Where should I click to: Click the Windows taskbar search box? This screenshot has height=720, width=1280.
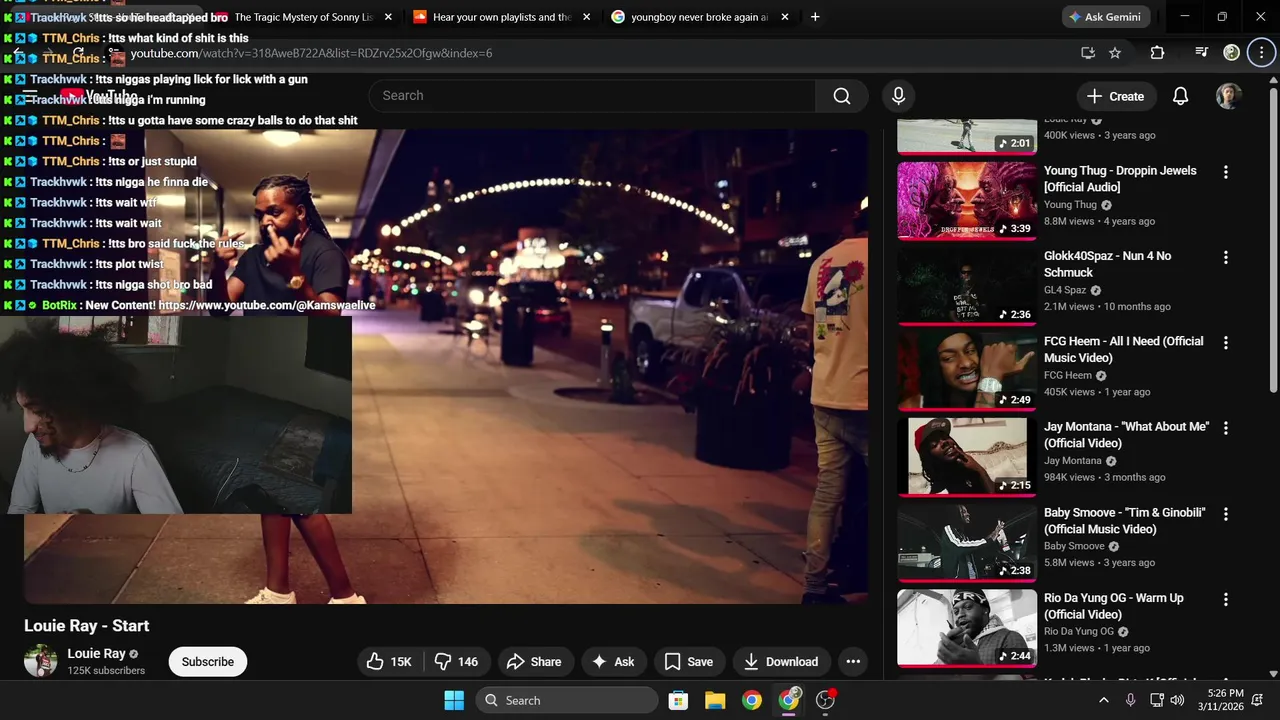(566, 701)
